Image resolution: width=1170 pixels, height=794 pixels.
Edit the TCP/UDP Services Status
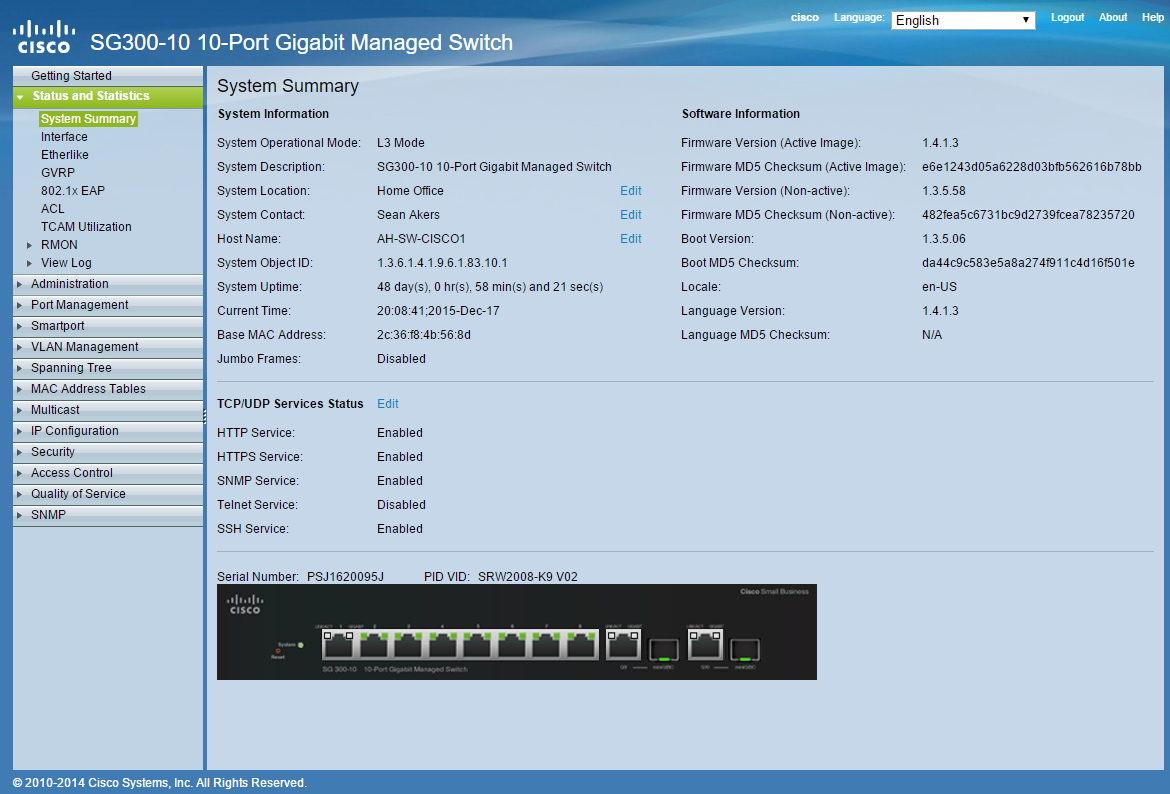387,403
